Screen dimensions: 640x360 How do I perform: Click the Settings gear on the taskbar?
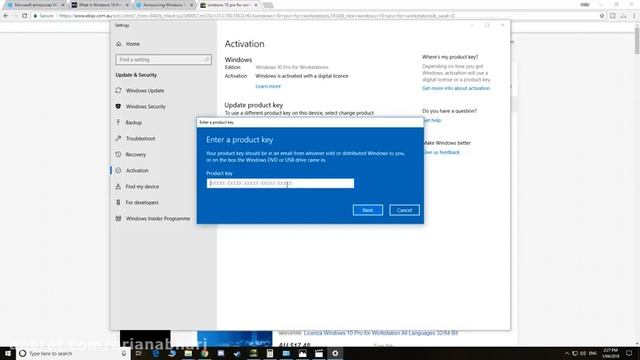335,353
